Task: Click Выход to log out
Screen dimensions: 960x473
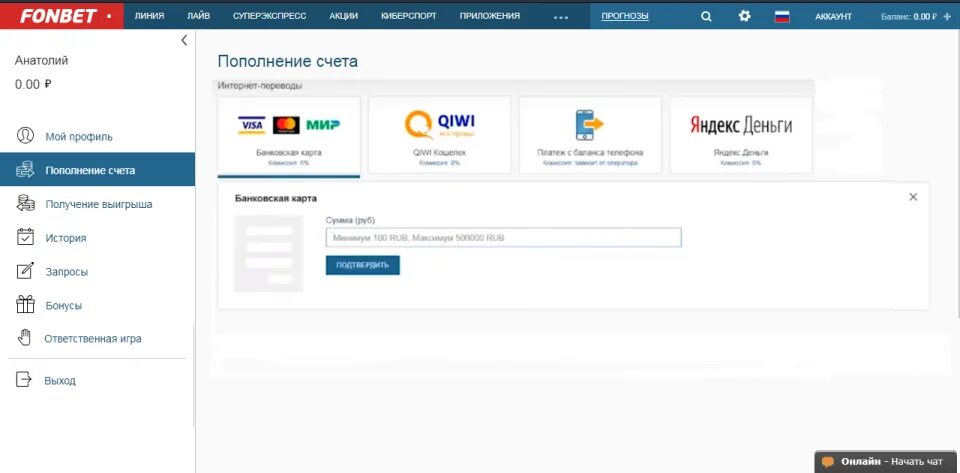Action: coord(60,381)
